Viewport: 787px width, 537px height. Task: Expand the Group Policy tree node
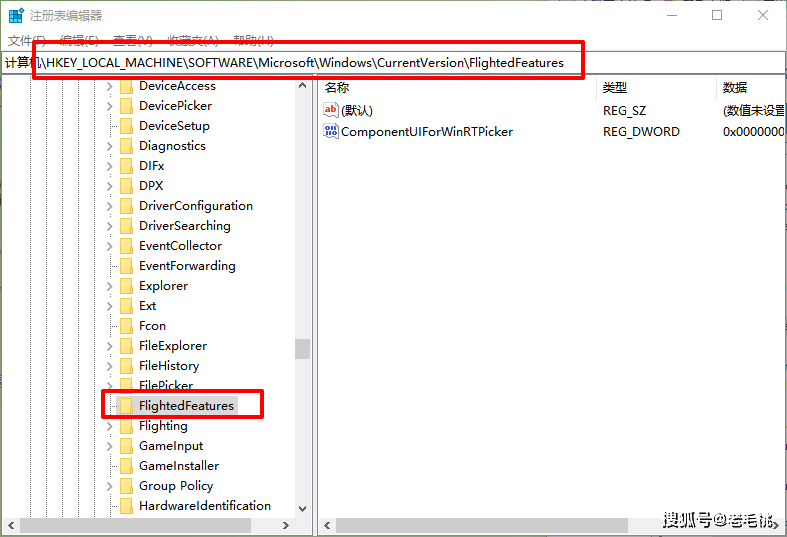click(x=110, y=486)
